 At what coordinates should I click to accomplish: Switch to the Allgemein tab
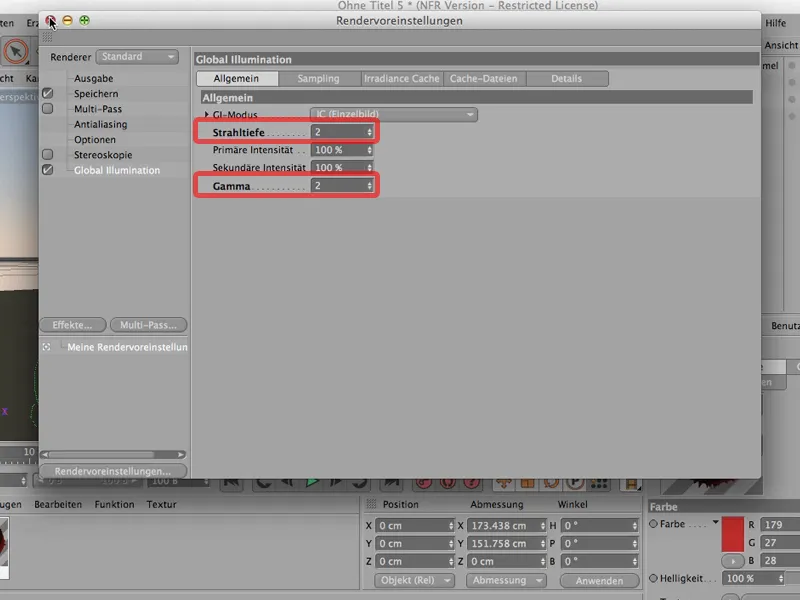(x=237, y=79)
